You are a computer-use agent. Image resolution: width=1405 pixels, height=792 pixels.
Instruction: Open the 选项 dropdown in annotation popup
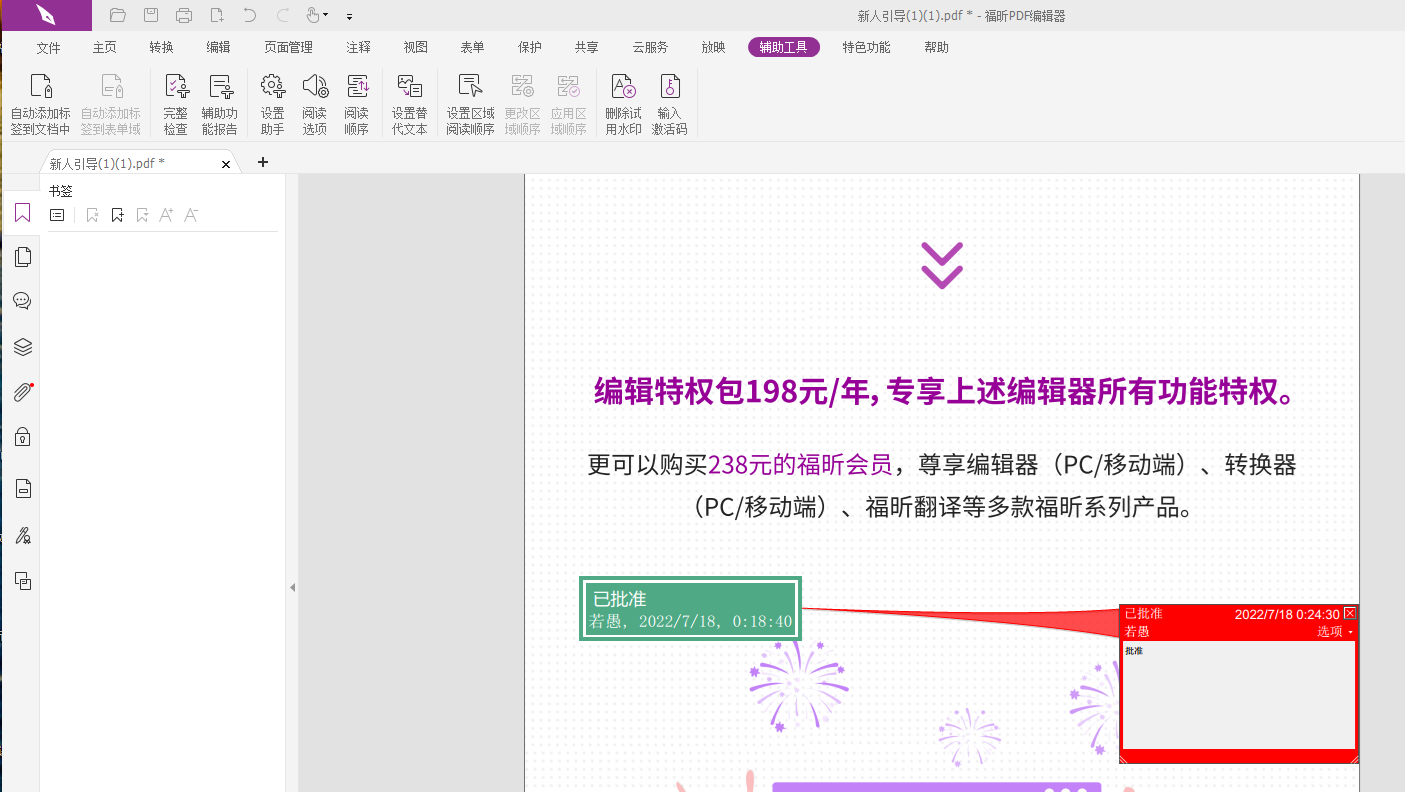[1330, 631]
